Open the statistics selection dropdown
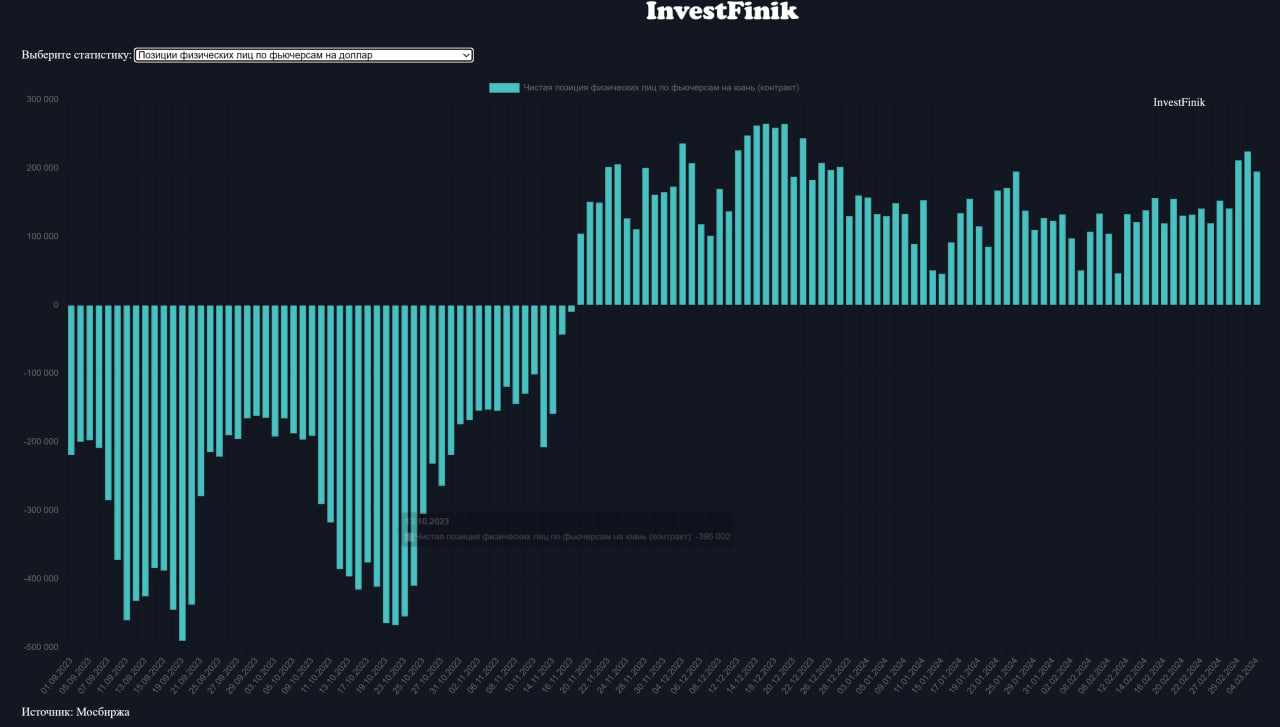 [x=303, y=55]
